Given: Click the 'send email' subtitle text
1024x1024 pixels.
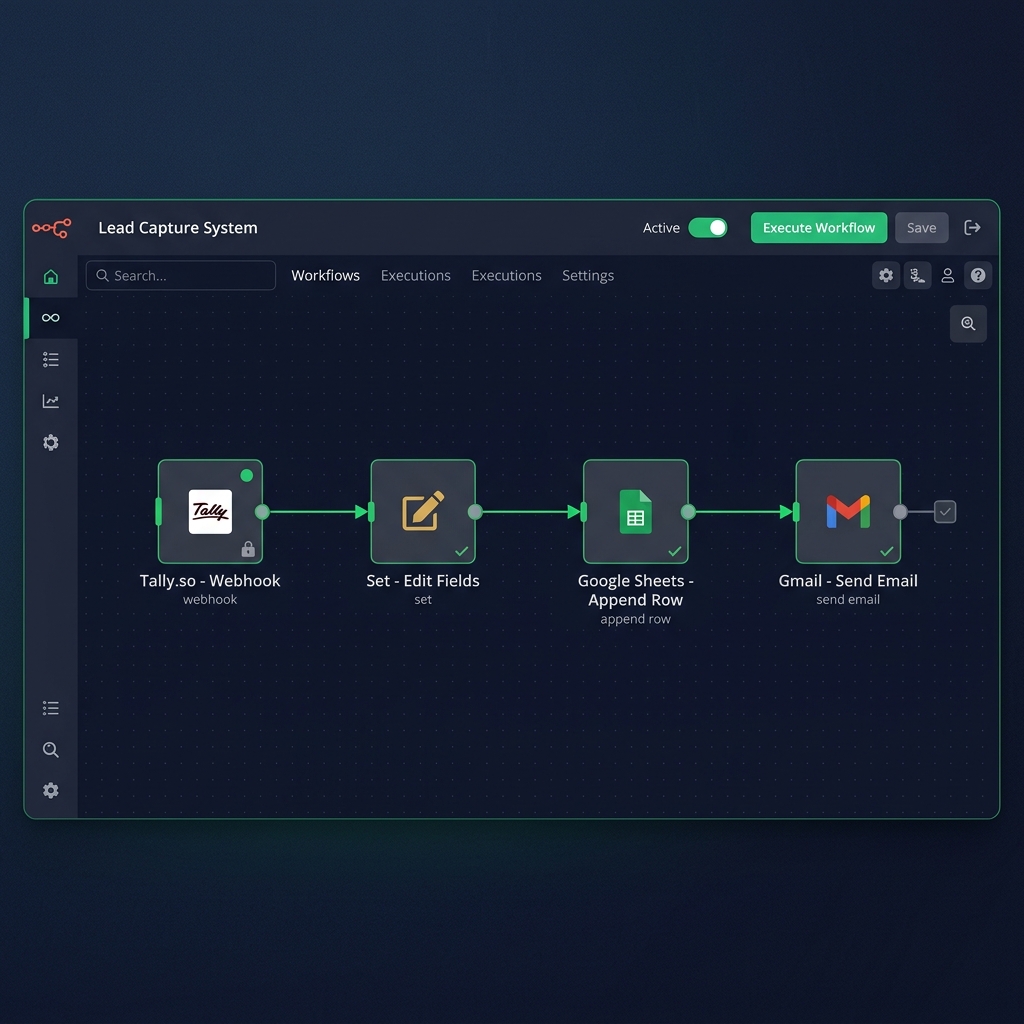Looking at the screenshot, I should point(848,599).
